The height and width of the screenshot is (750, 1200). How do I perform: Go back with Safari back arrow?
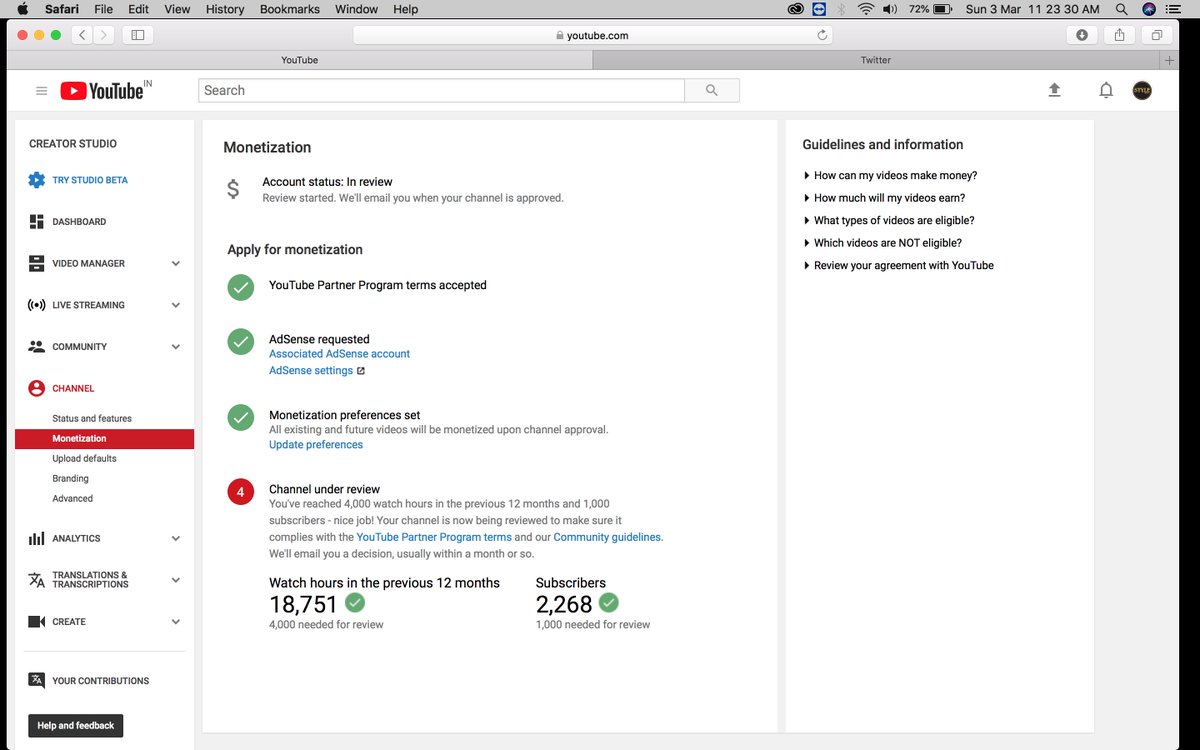point(83,35)
